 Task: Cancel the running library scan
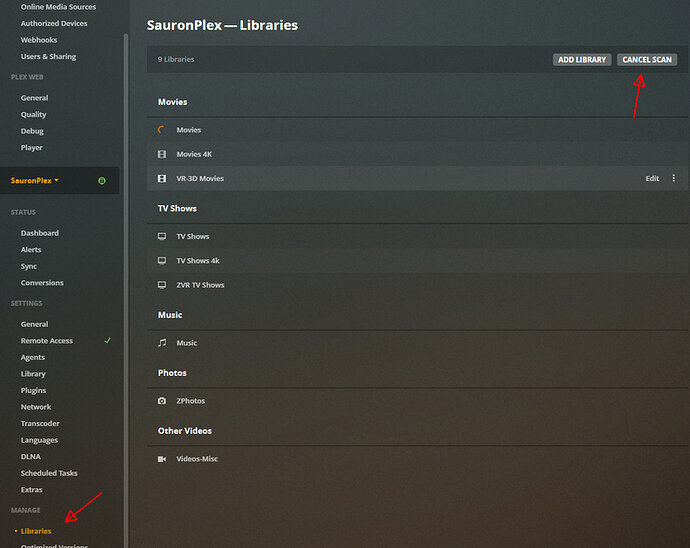click(647, 59)
